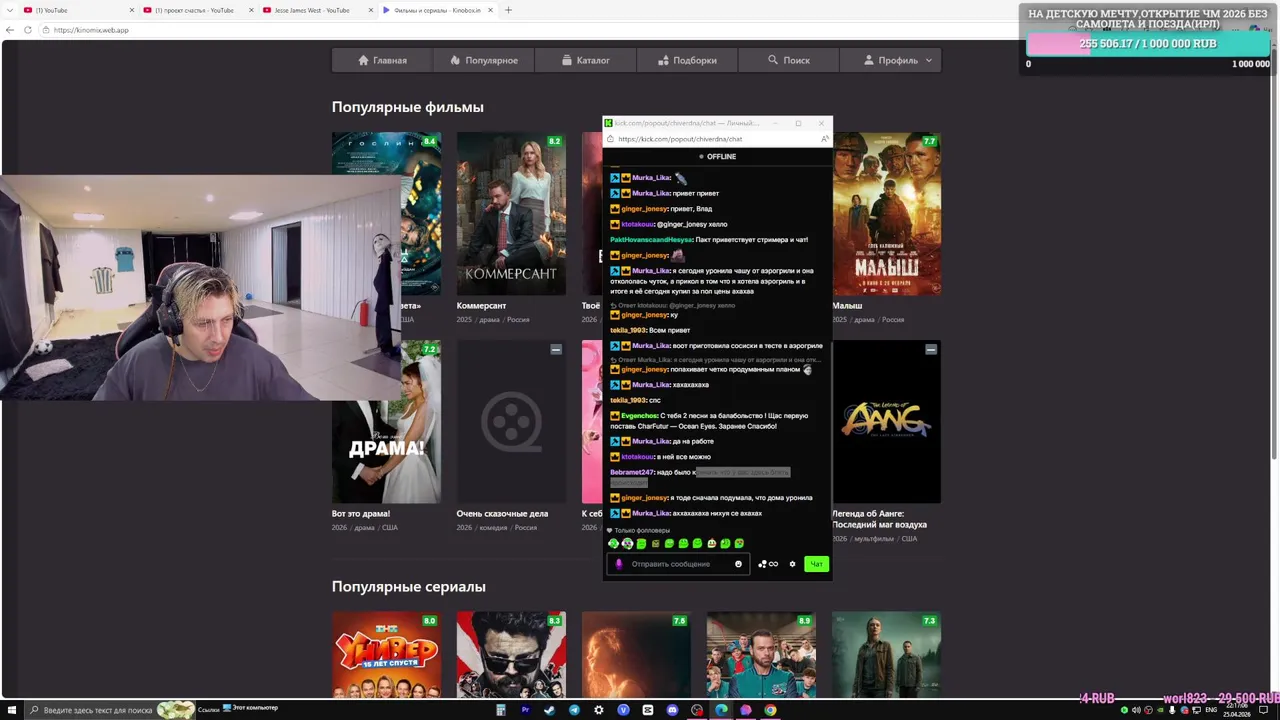Screen dimensions: 1280x720
Task: Switch to the проект счастья YouTube tab
Action: tap(195, 10)
